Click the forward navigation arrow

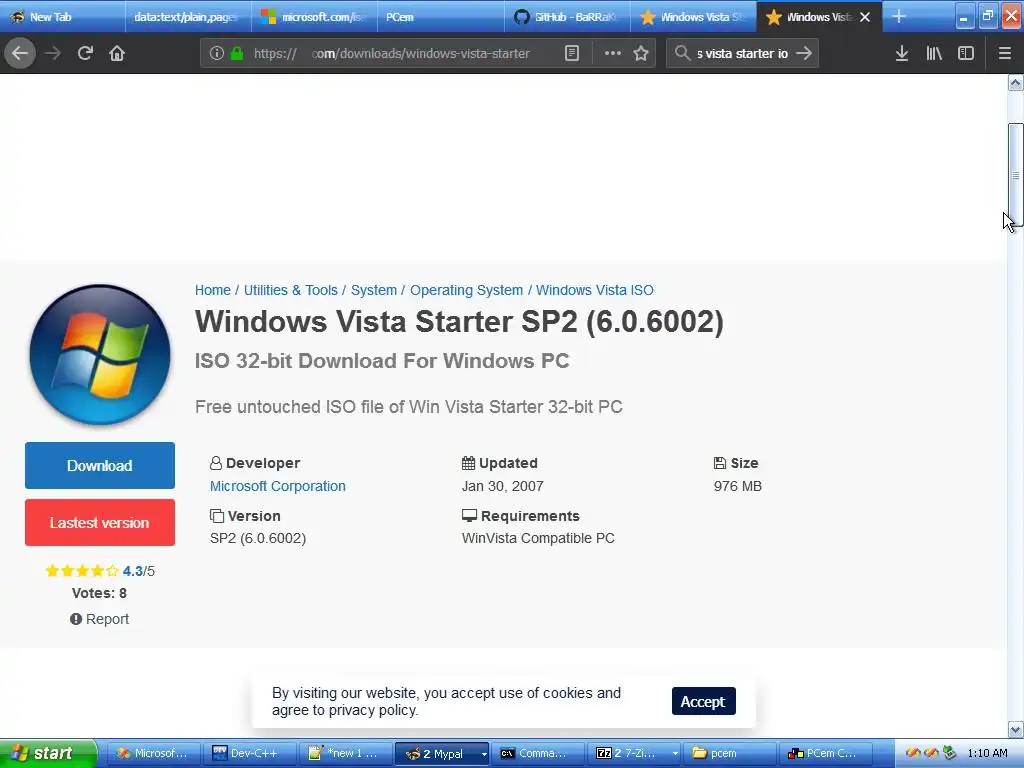click(x=53, y=53)
